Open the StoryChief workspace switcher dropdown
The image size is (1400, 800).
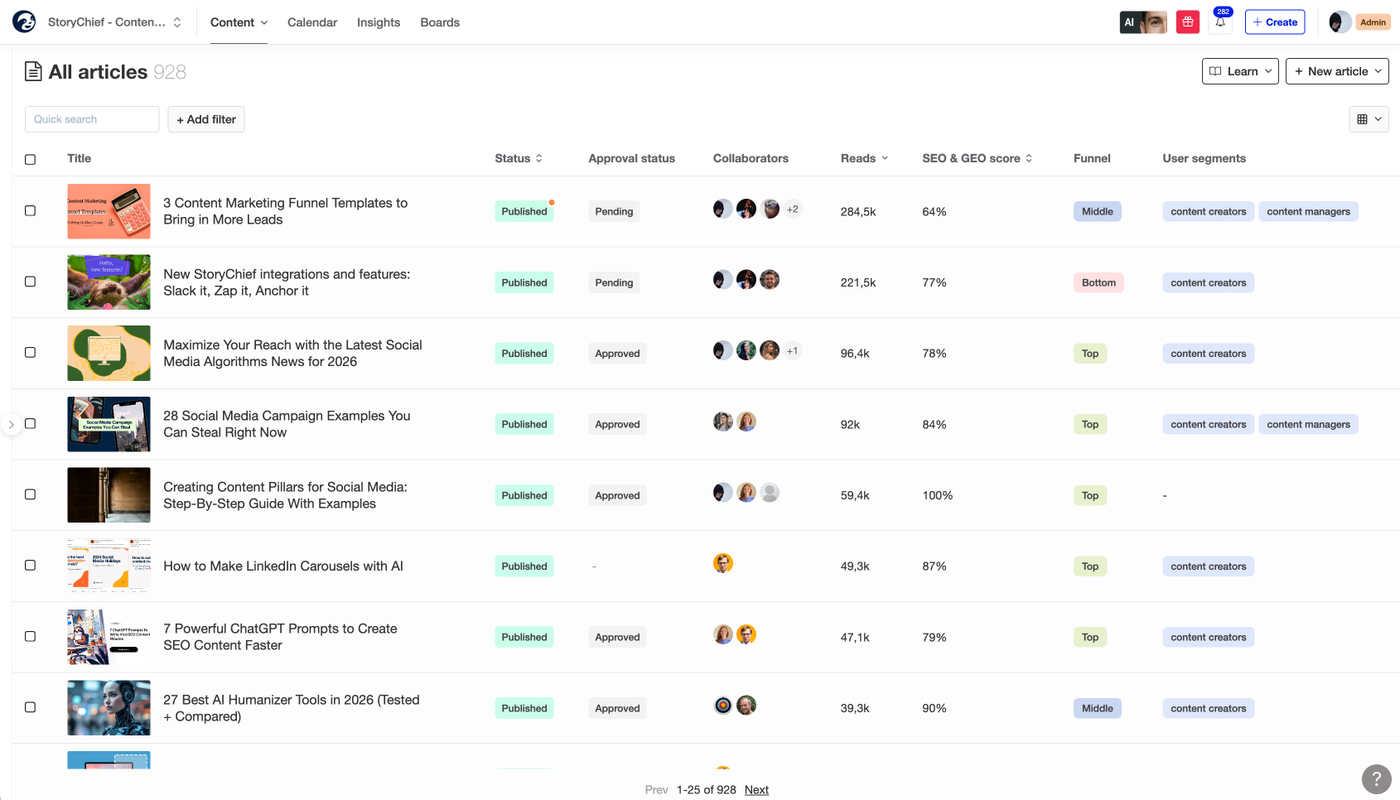(x=114, y=22)
